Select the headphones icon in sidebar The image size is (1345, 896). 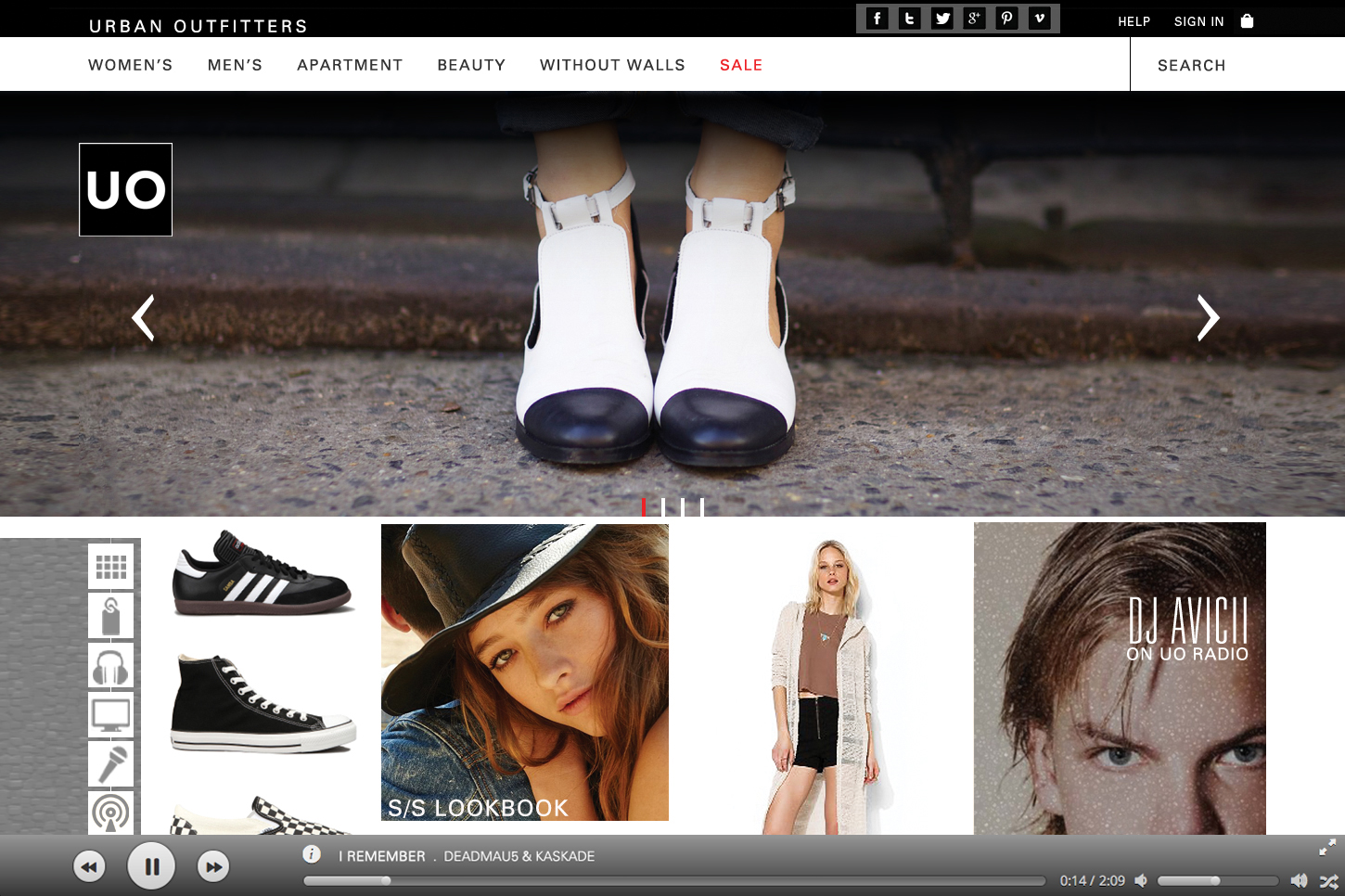(x=111, y=666)
